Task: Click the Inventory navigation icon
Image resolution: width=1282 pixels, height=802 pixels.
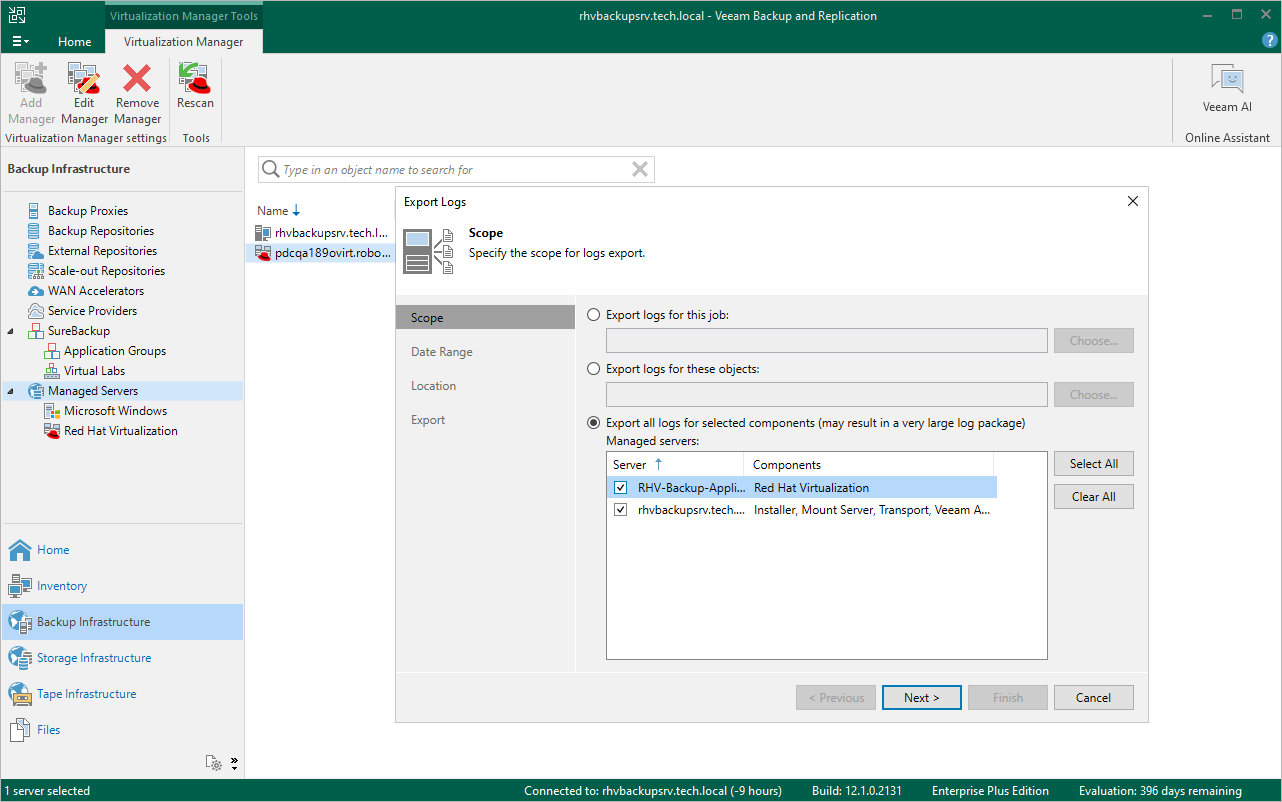Action: pyautogui.click(x=20, y=586)
